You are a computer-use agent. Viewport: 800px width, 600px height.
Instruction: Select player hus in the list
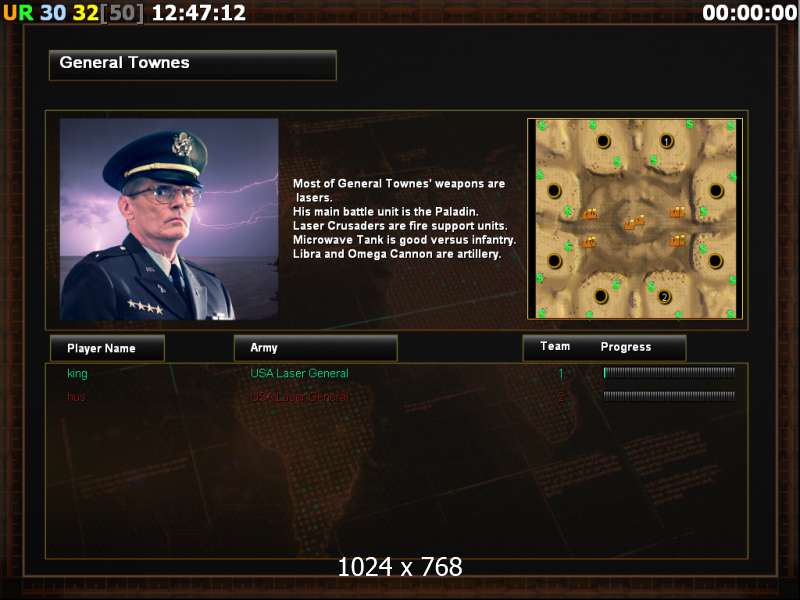pos(76,396)
